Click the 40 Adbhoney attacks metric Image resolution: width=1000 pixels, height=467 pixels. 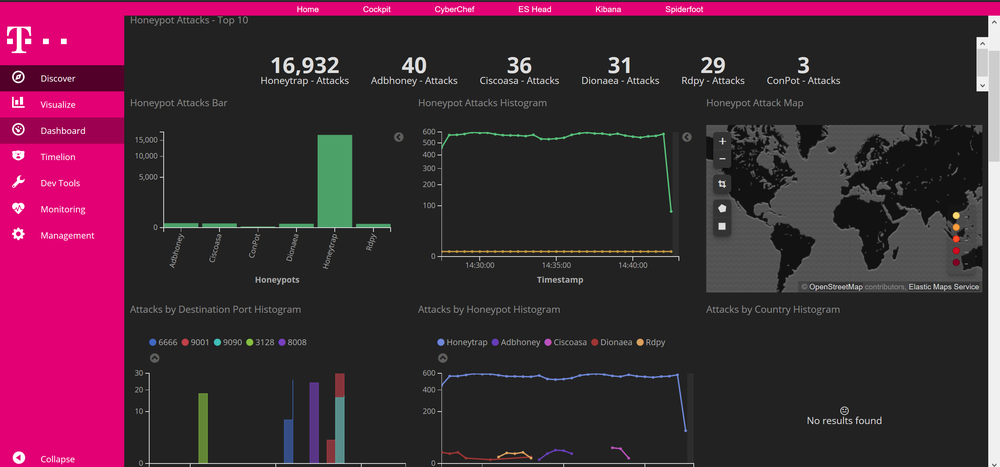coord(414,70)
